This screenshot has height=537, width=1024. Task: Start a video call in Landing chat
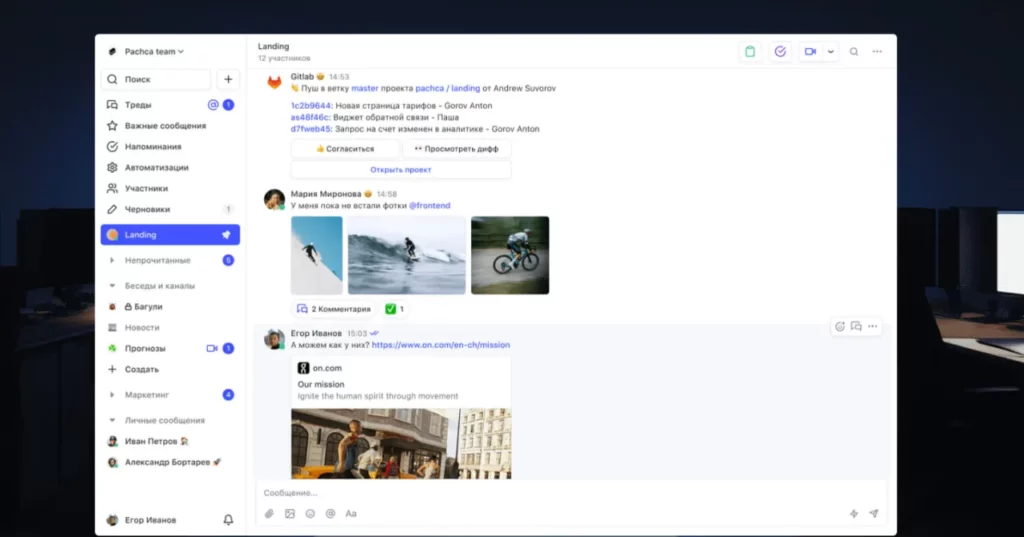[809, 52]
